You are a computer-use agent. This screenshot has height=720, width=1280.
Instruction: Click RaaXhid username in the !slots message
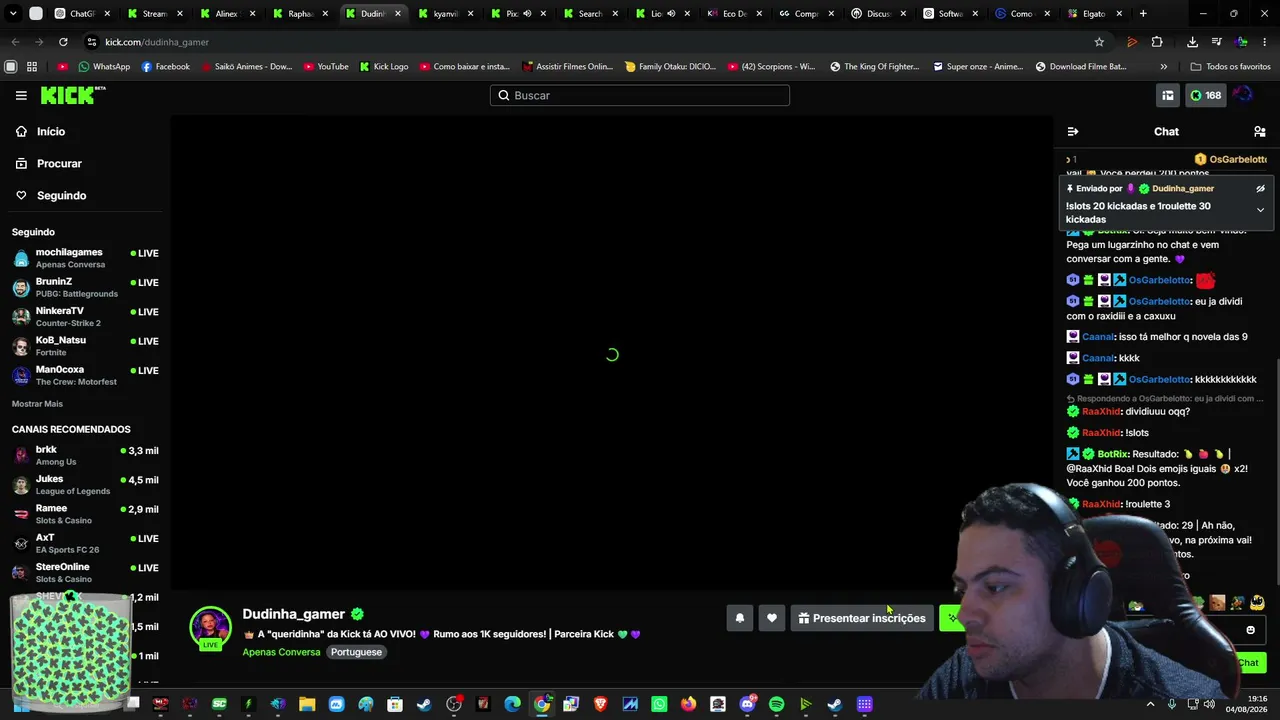(x=1101, y=433)
